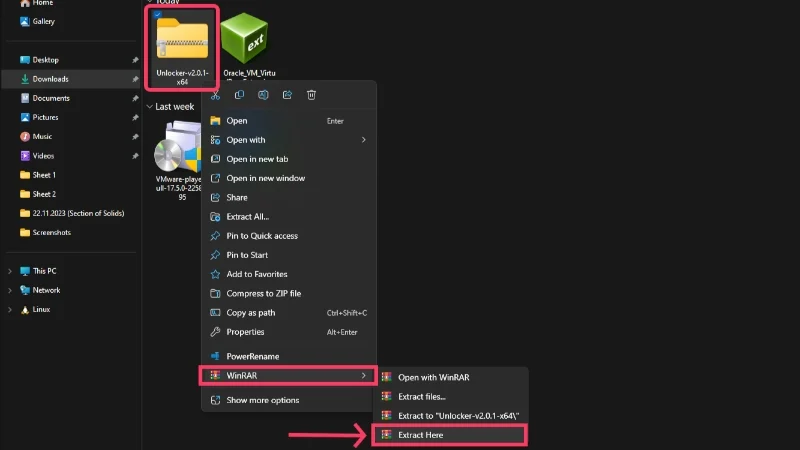Select Compress to ZIP file menu entry
800x450 pixels.
click(263, 293)
